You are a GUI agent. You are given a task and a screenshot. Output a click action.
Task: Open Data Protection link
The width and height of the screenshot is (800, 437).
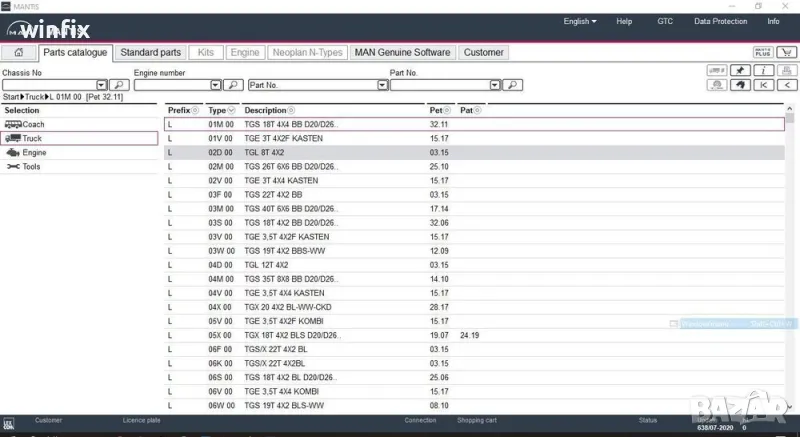pyautogui.click(x=720, y=21)
